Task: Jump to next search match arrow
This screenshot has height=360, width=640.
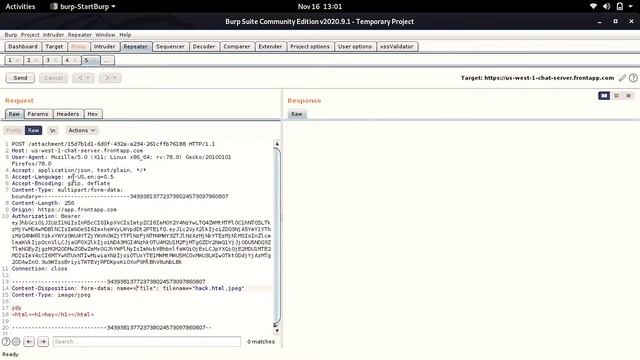Action: (x=43, y=342)
